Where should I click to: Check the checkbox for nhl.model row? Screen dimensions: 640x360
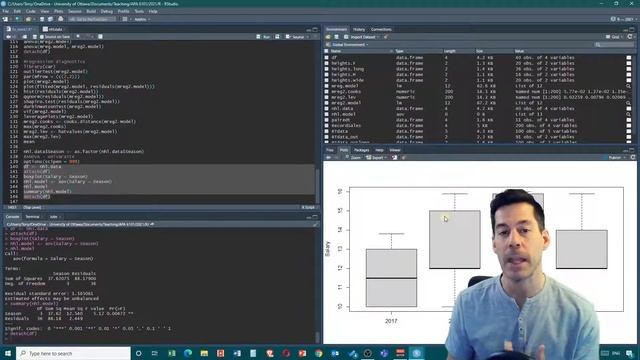point(326,115)
